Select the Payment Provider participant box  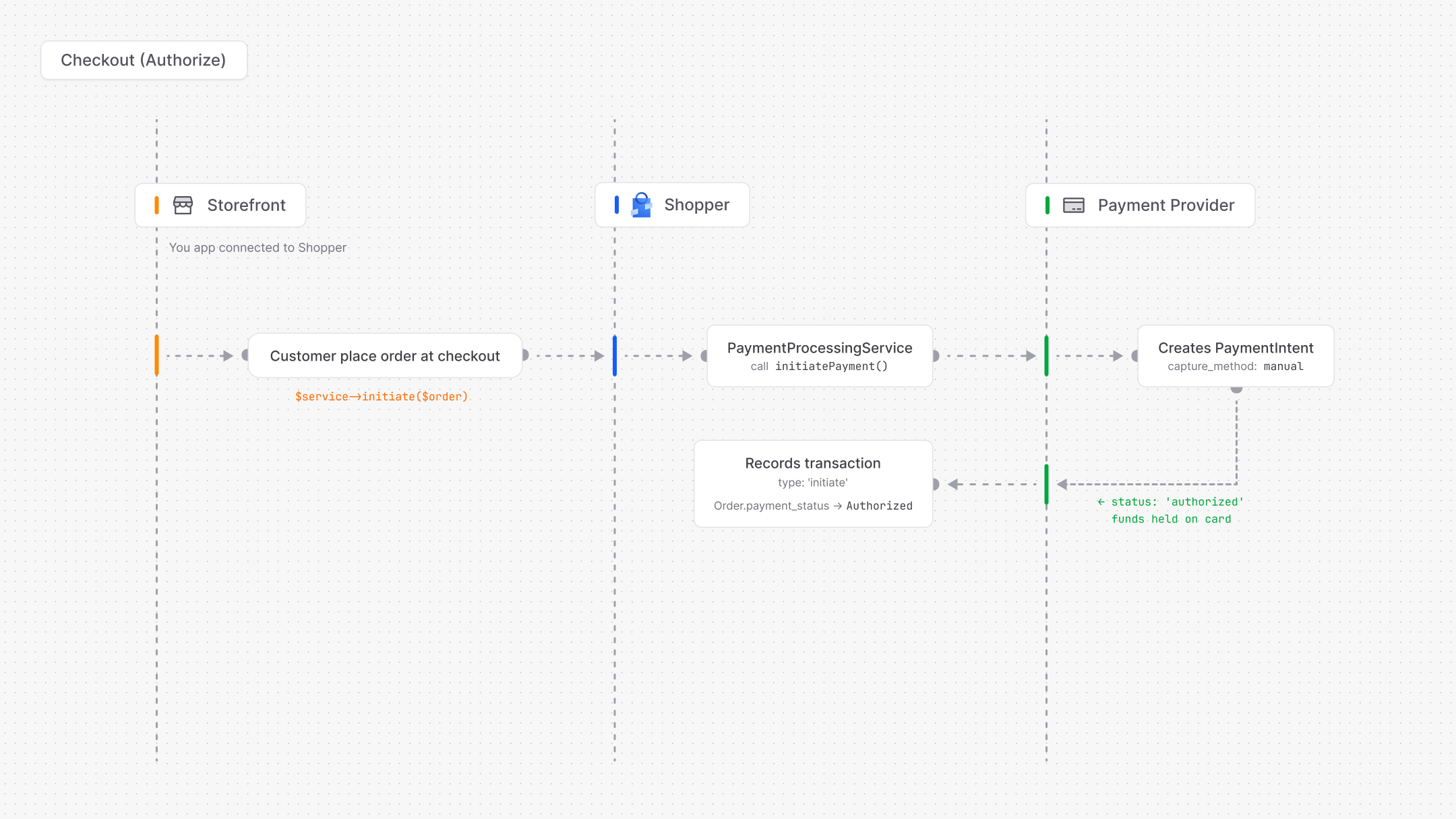pos(1140,205)
